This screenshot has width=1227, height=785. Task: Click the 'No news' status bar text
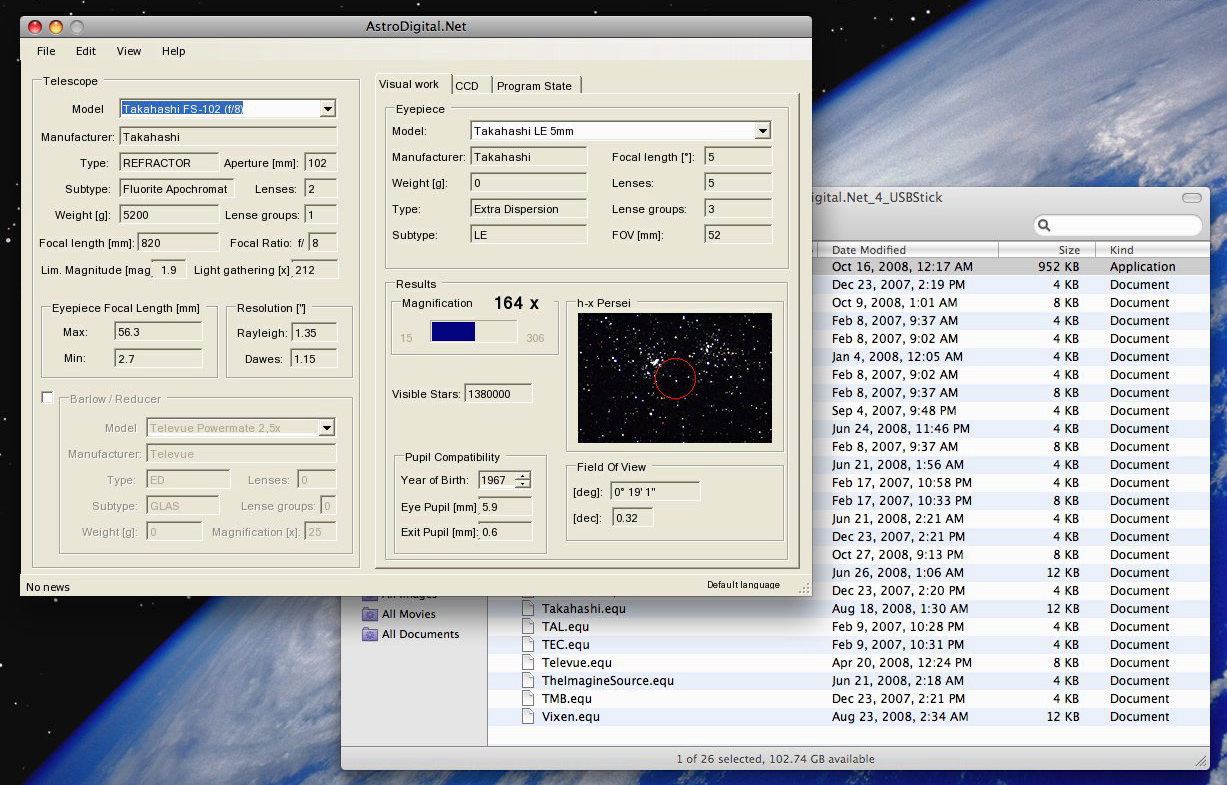point(48,587)
